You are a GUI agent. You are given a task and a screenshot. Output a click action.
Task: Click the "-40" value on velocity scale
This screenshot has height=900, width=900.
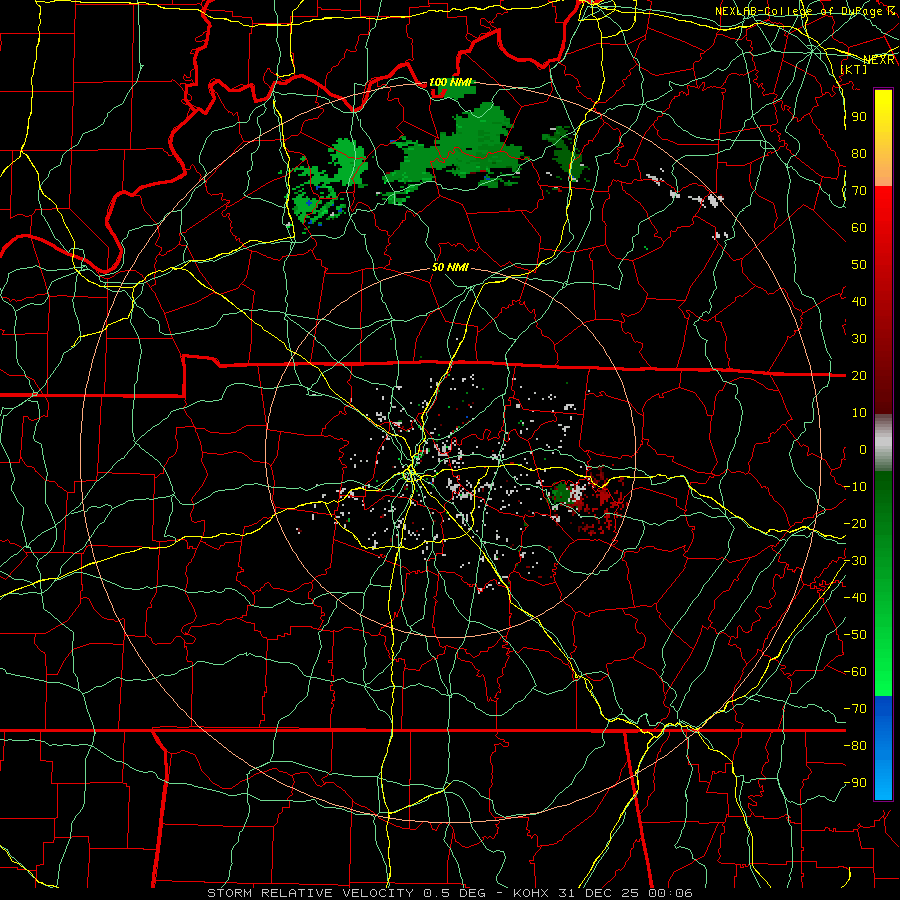[x=855, y=598]
